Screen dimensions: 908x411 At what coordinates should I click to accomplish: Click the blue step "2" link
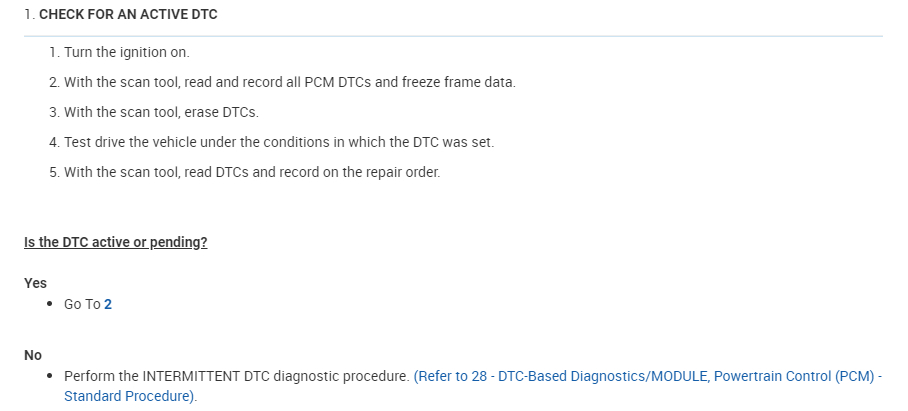point(108,305)
